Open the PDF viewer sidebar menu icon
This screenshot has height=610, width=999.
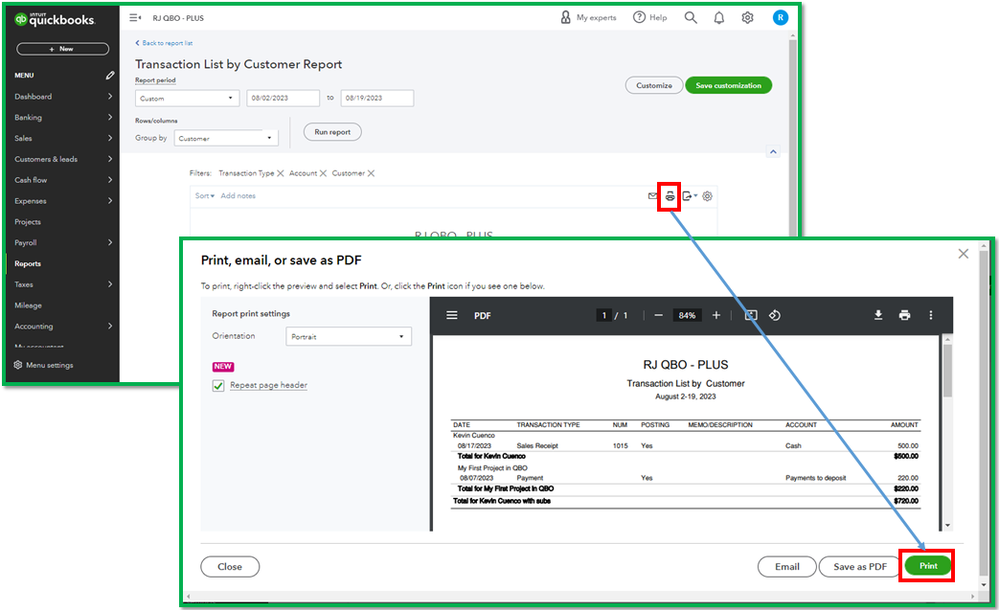click(x=452, y=316)
